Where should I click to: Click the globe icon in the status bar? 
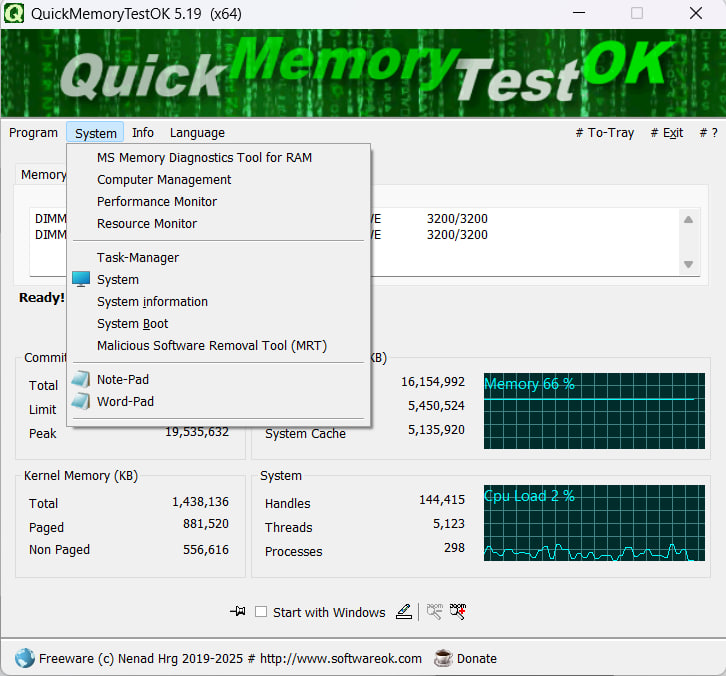25,658
